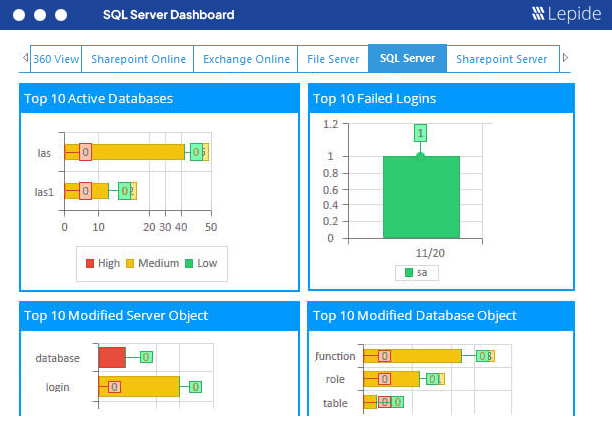Click the green label on database row
This screenshot has height=430, width=612.
[x=146, y=357]
